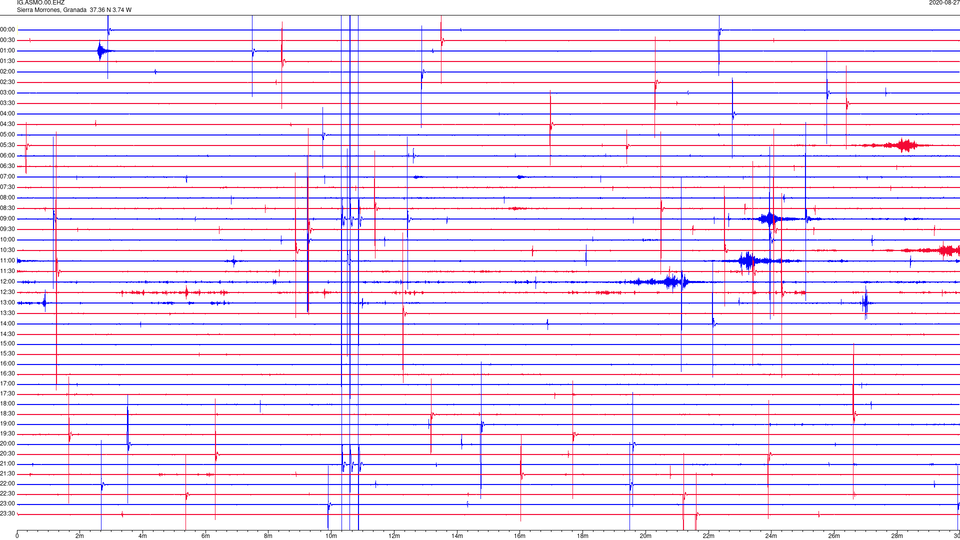Viewport: 960px width, 540px height.
Task: Select the 12:30 trace time label
Action: [x=8, y=292]
